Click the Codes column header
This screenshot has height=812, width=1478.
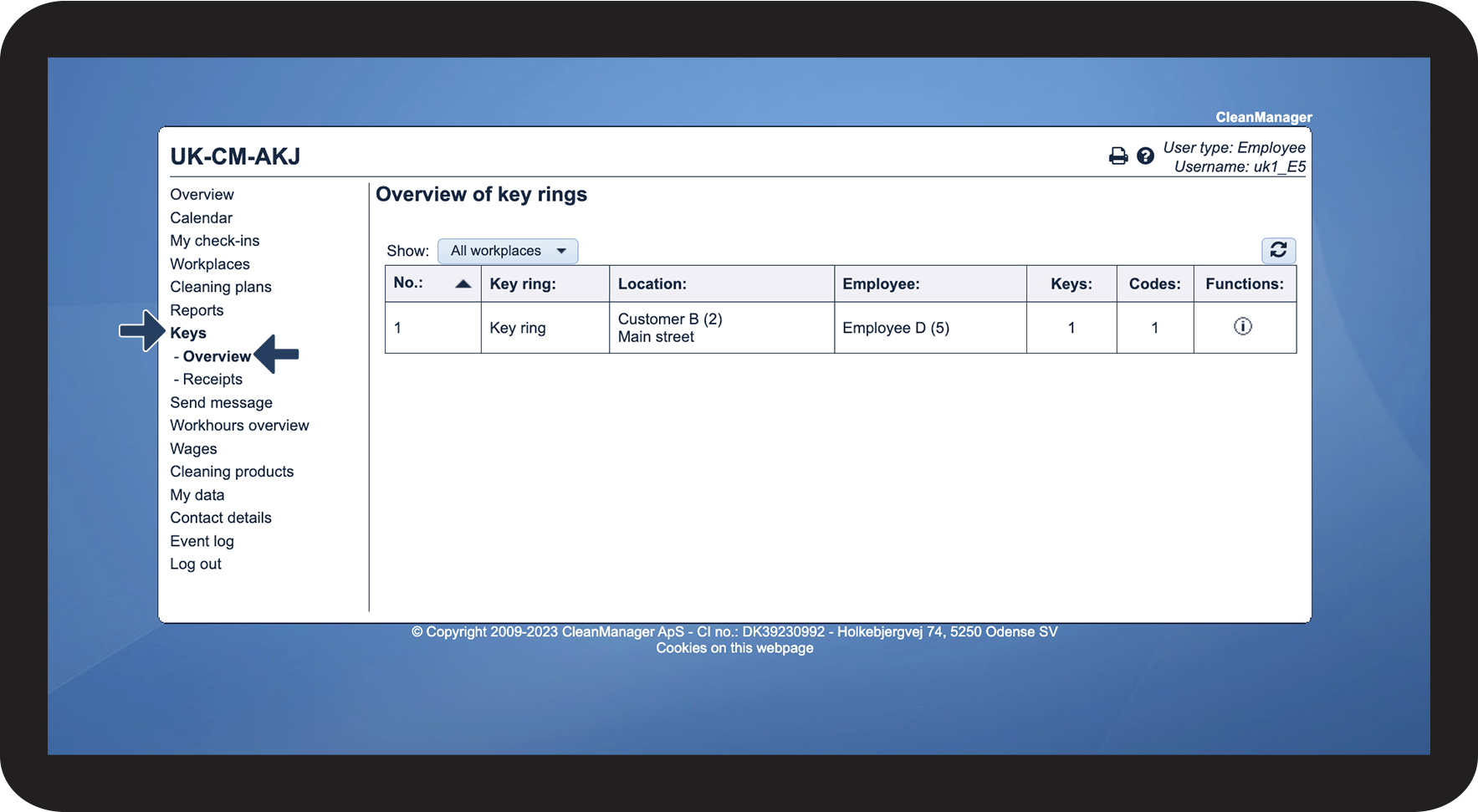[x=1155, y=284]
